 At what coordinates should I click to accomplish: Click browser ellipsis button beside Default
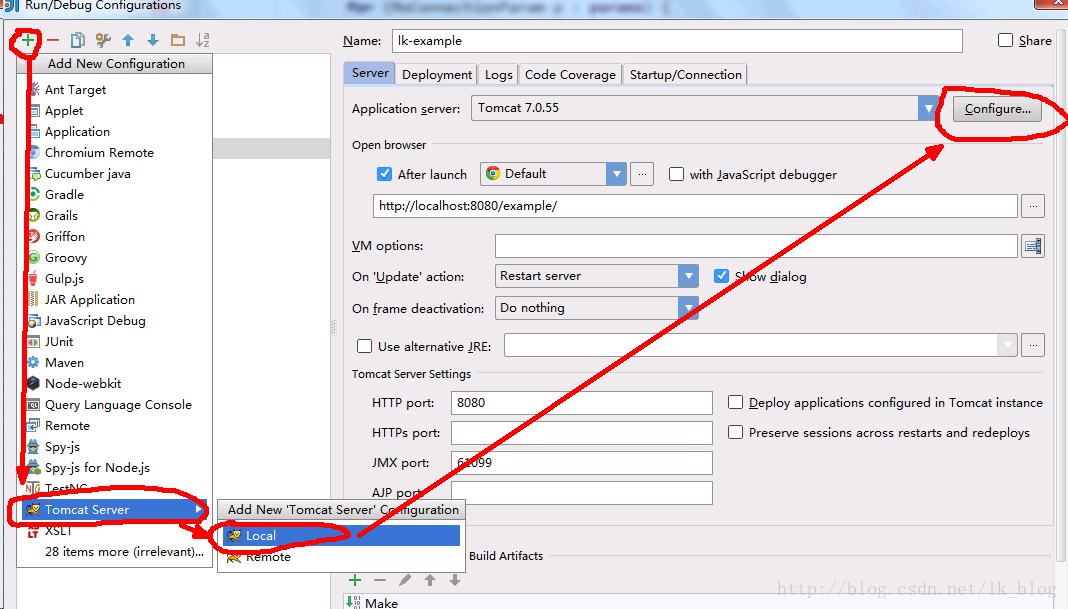(x=642, y=174)
